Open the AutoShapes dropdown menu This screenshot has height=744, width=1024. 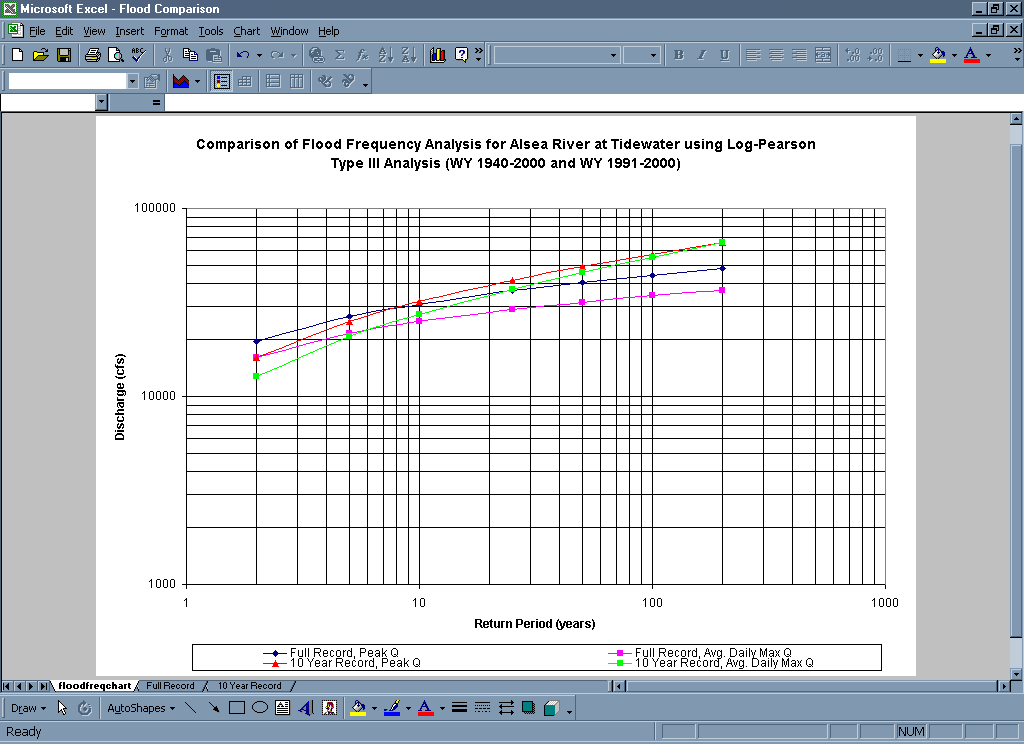pos(140,708)
